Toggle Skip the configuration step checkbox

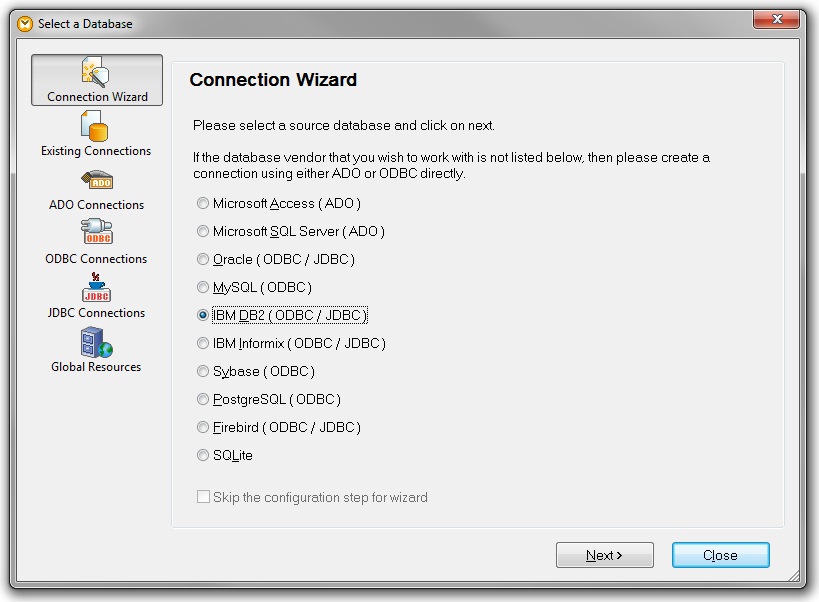204,497
